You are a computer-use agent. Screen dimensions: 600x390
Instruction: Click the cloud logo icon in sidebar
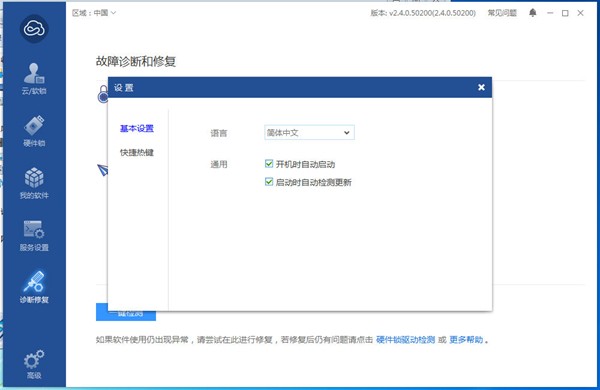34,29
